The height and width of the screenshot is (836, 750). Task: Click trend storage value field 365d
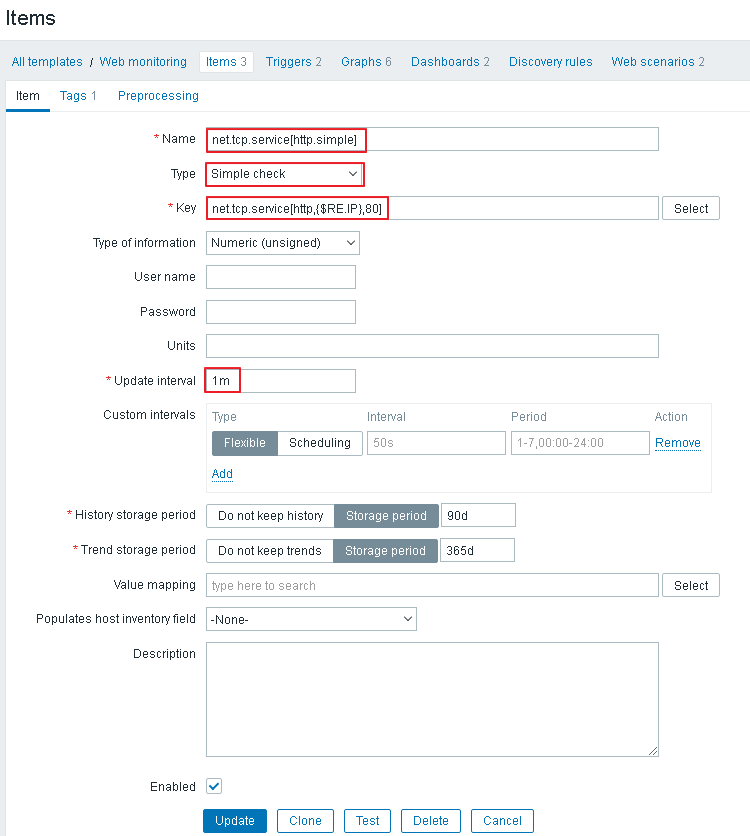477,550
